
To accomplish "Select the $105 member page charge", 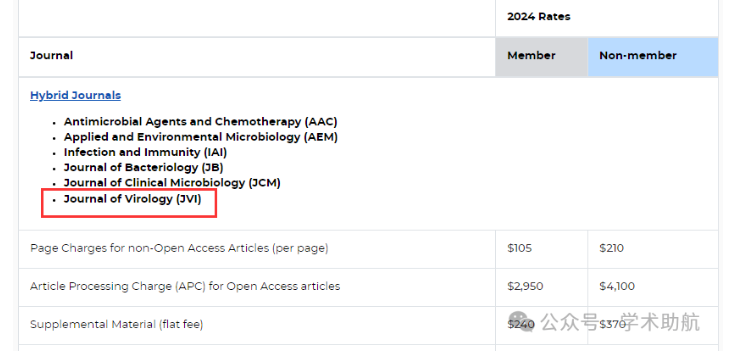I will (519, 248).
